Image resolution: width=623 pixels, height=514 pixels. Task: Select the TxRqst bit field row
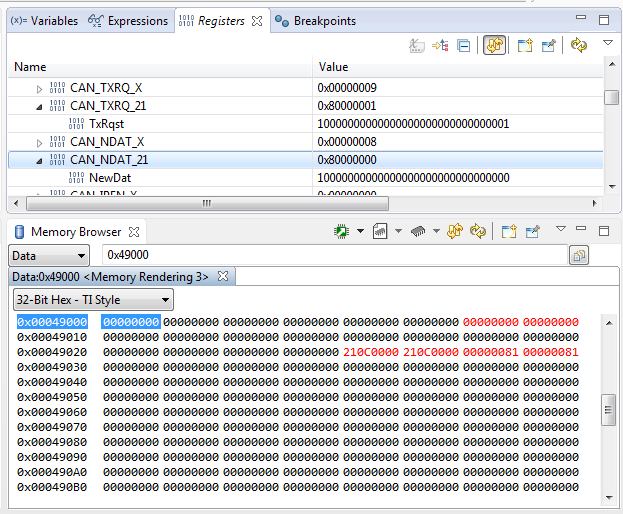coord(305,124)
